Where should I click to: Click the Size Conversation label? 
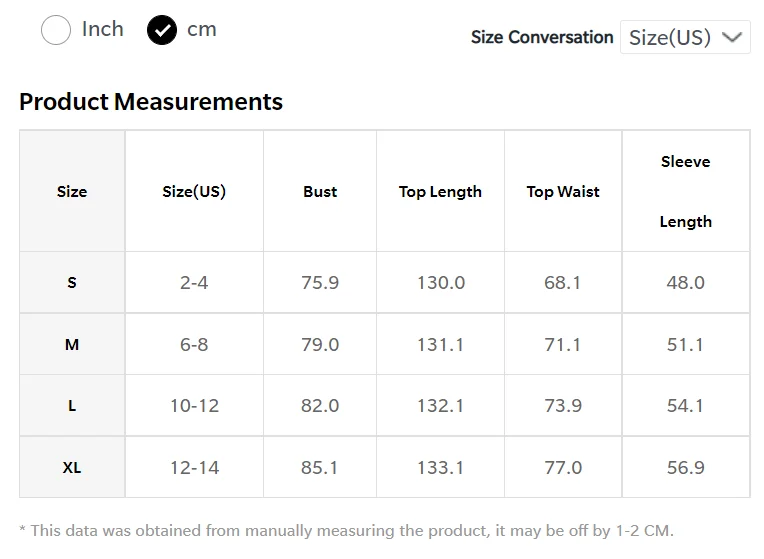click(542, 37)
